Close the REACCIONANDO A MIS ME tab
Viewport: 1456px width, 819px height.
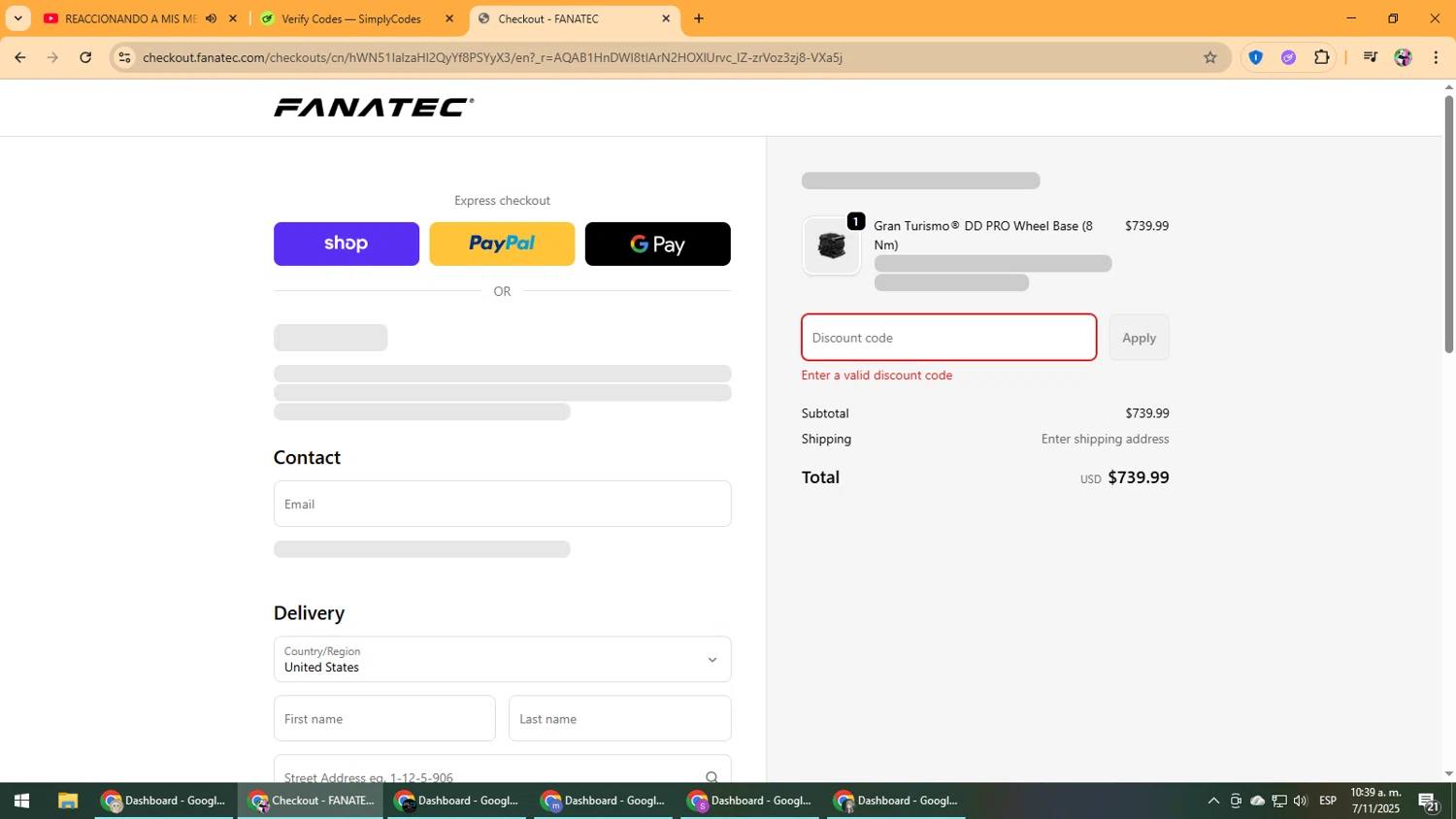tap(233, 18)
